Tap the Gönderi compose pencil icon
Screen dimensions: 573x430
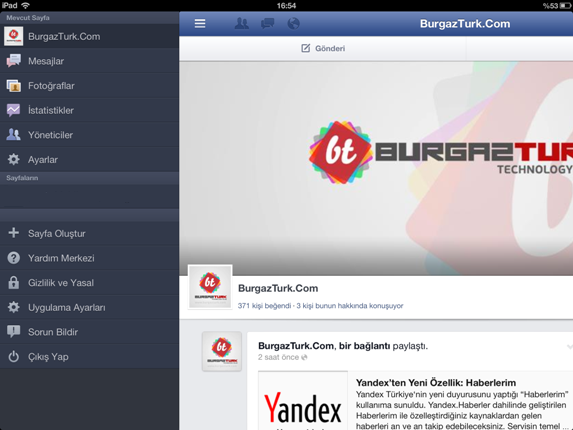pyautogui.click(x=306, y=48)
